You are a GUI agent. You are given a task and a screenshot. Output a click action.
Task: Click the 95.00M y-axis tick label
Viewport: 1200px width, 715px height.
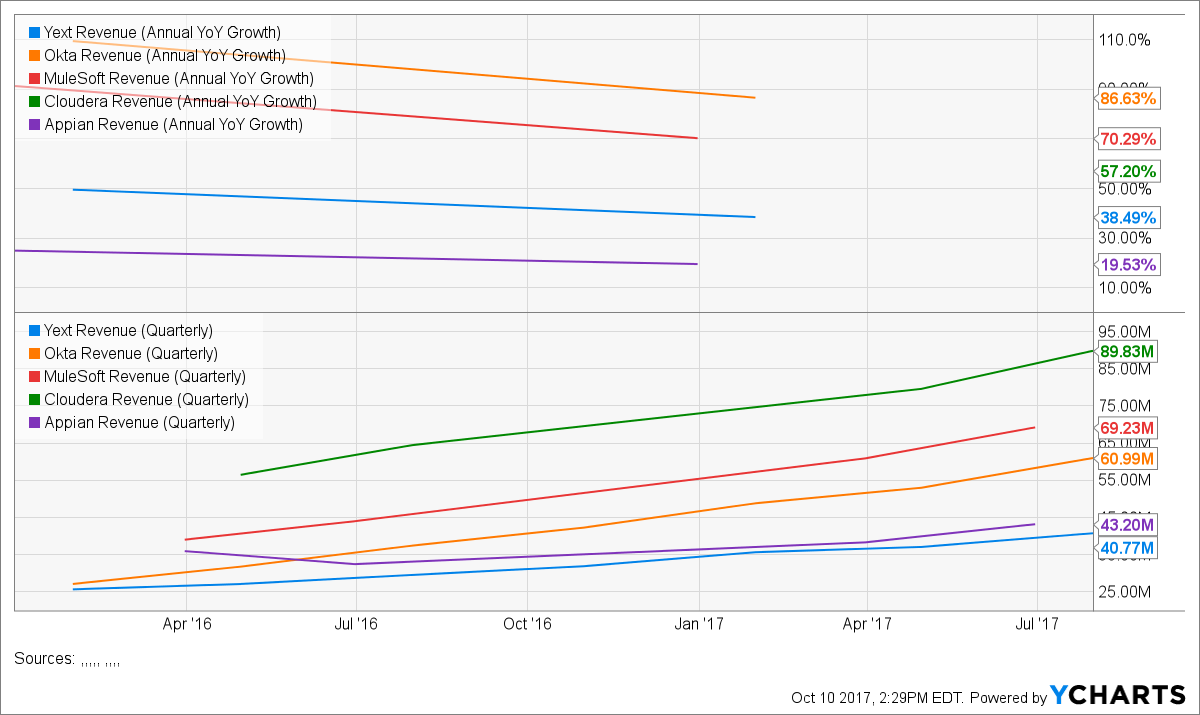coord(1126,332)
